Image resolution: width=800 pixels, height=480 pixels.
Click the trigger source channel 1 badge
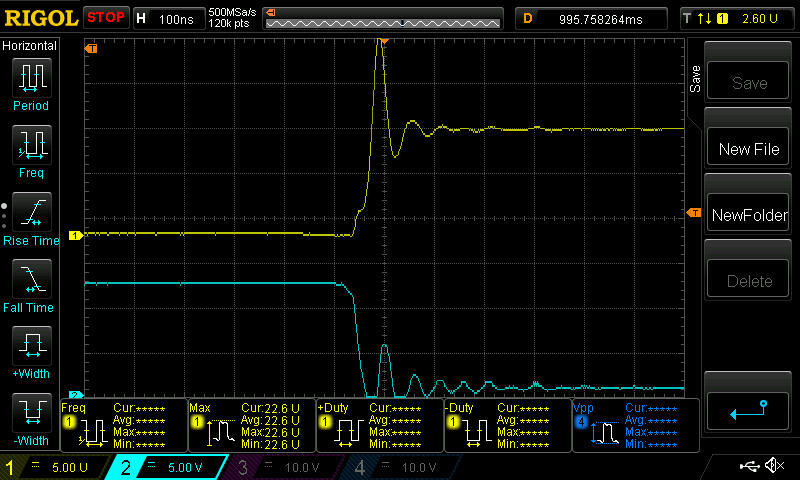pyautogui.click(x=722, y=19)
